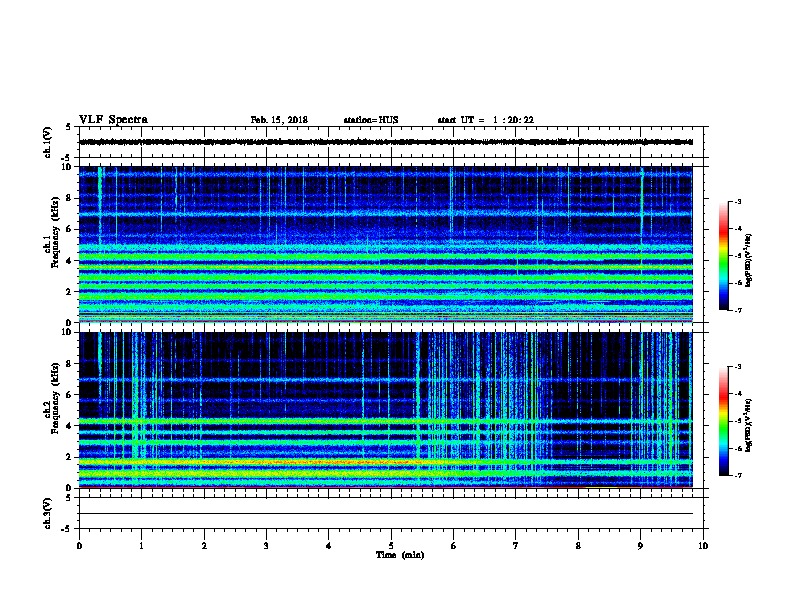Screen dimensions: 792x612
Task: Click the ch.1 colorbar "-3" label
Action: point(738,201)
